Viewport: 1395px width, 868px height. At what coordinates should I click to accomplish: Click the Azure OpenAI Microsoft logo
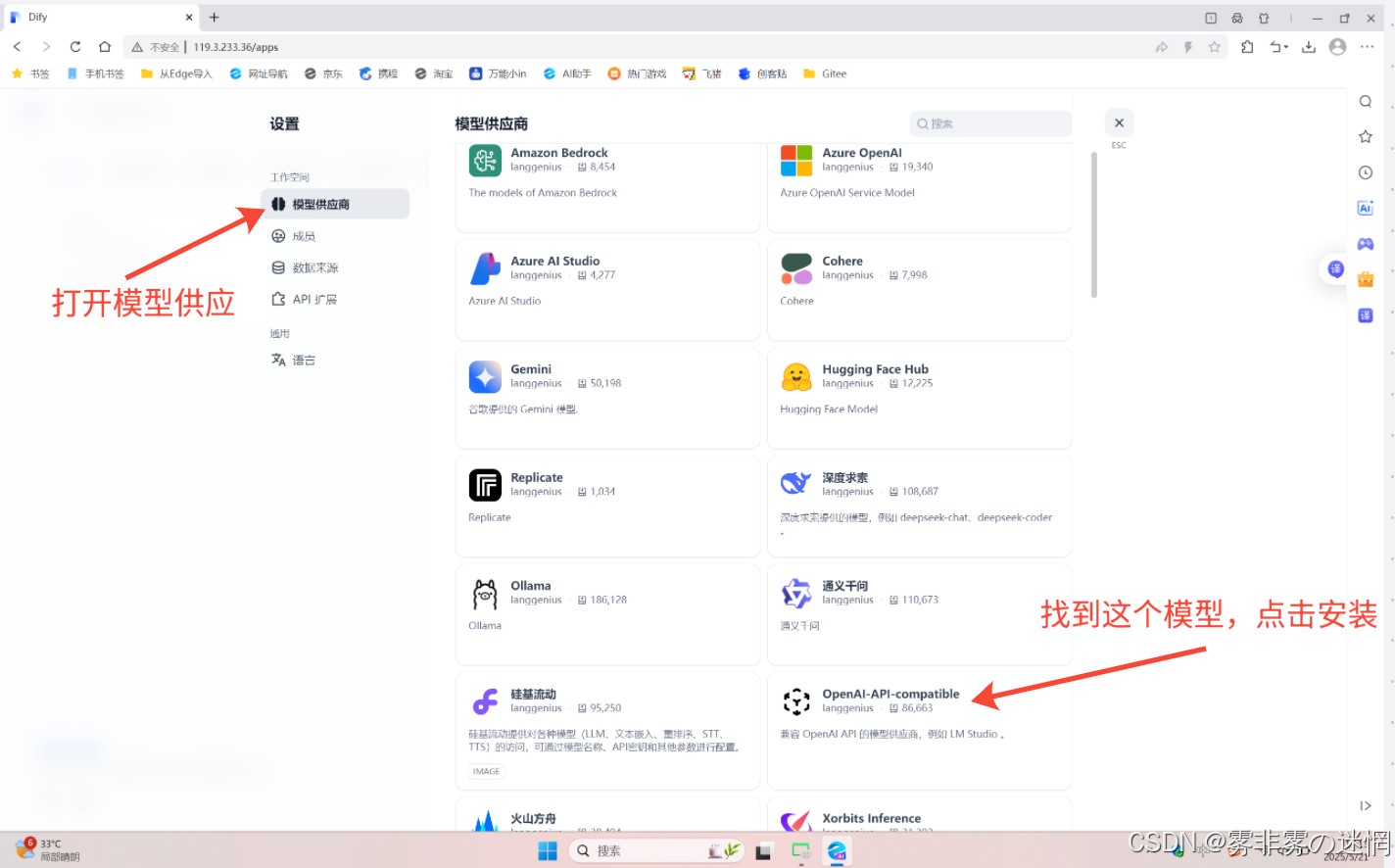tap(796, 161)
